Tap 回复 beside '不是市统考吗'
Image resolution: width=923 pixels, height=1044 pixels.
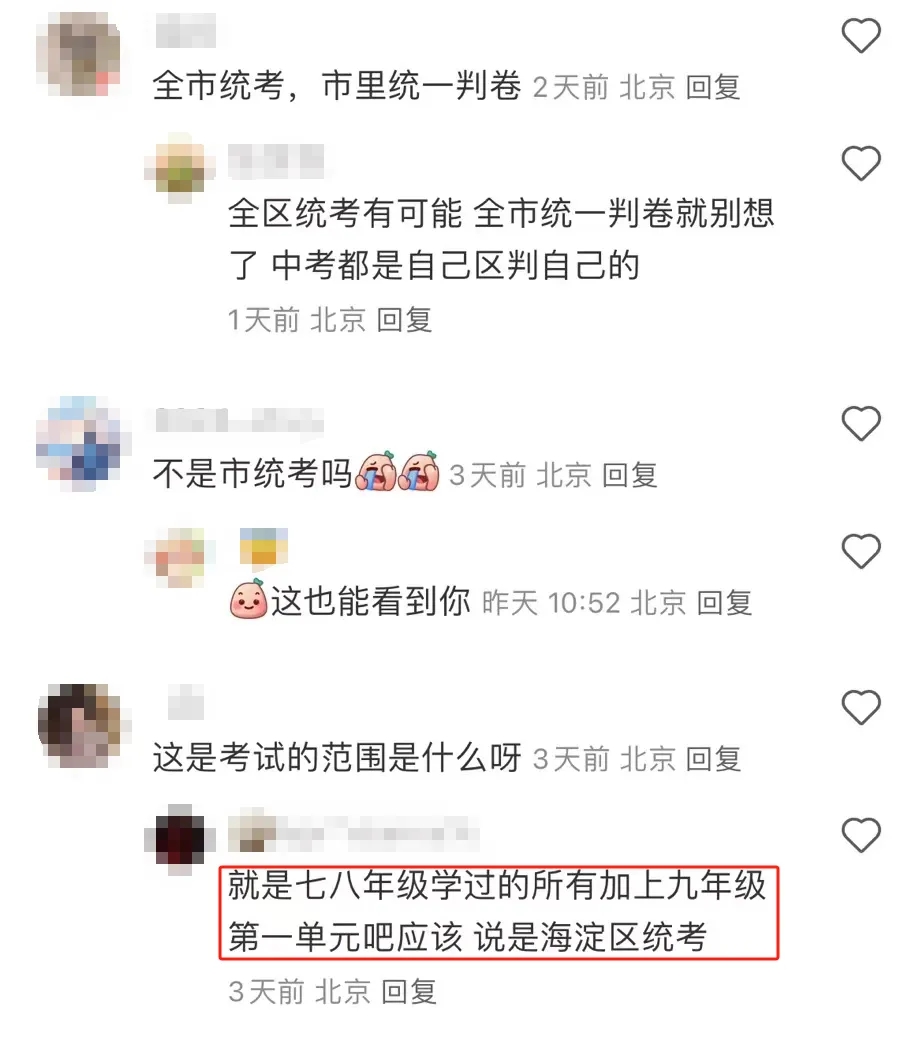pos(629,475)
